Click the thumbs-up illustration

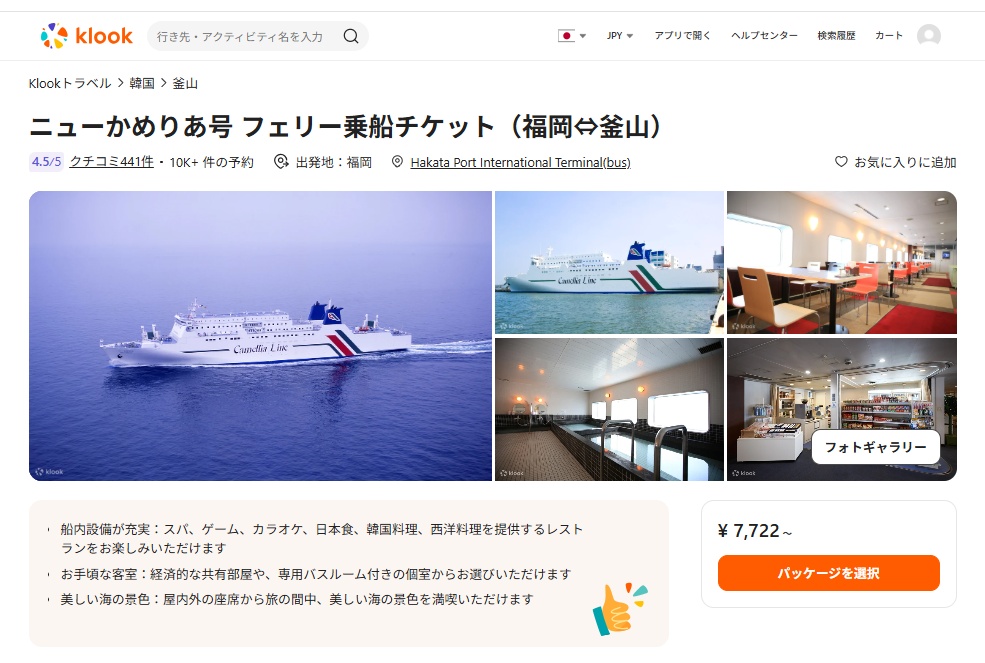pos(619,609)
